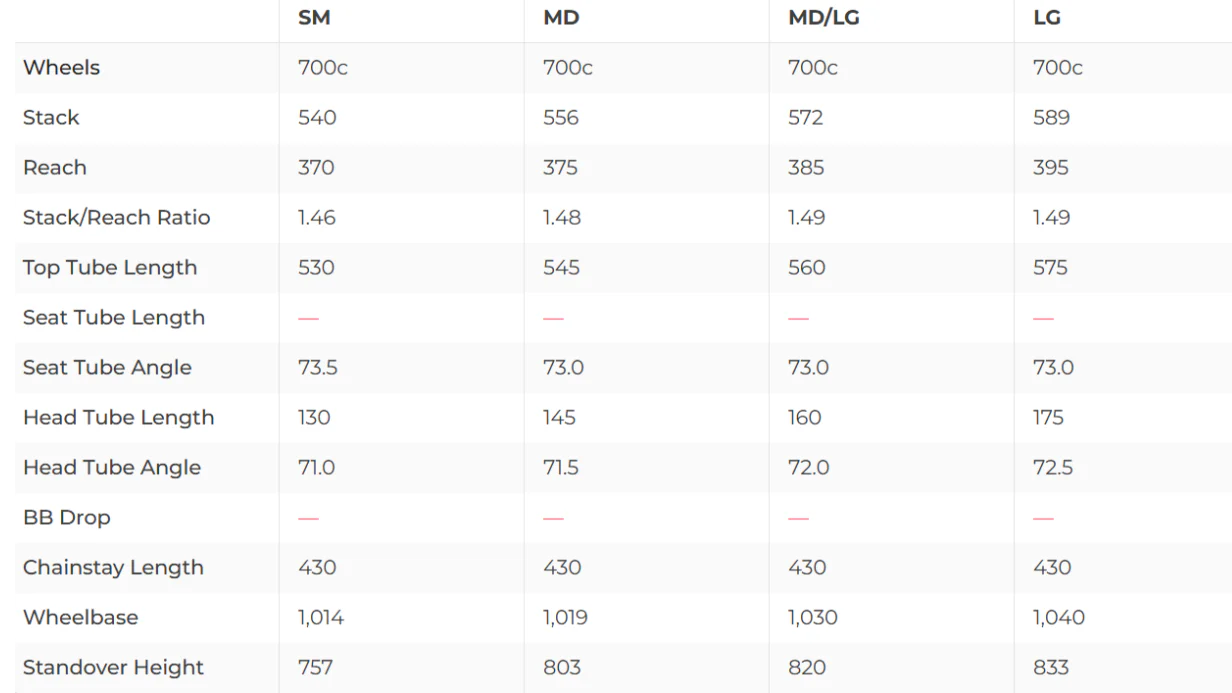
Task: Click the Top Tube Length label
Action: (x=110, y=268)
